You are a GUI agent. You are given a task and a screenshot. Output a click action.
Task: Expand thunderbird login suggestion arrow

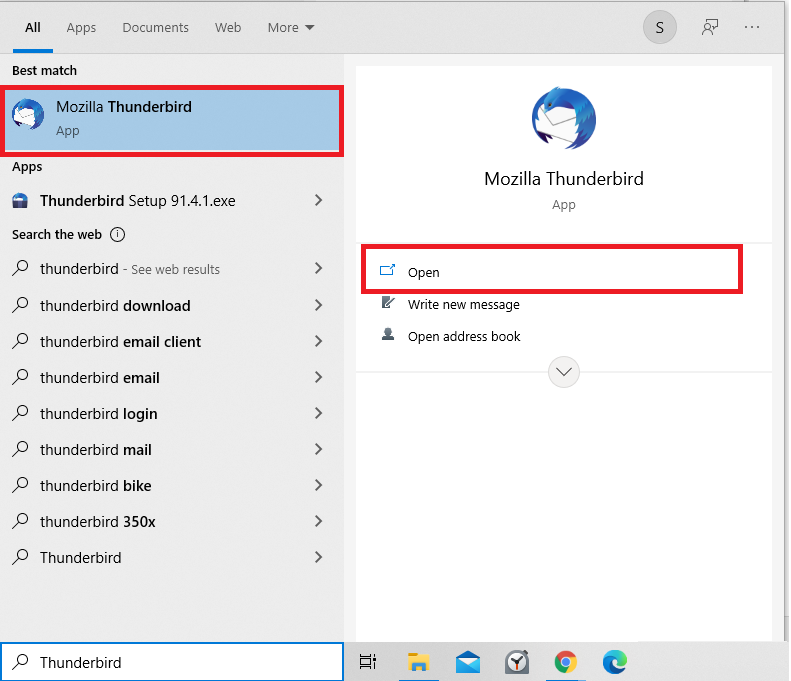318,414
